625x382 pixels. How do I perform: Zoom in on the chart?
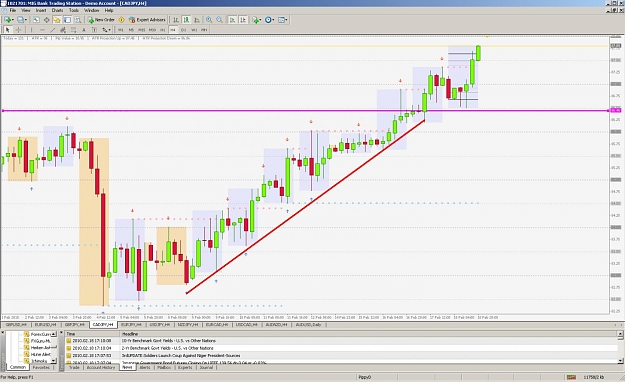click(x=209, y=20)
